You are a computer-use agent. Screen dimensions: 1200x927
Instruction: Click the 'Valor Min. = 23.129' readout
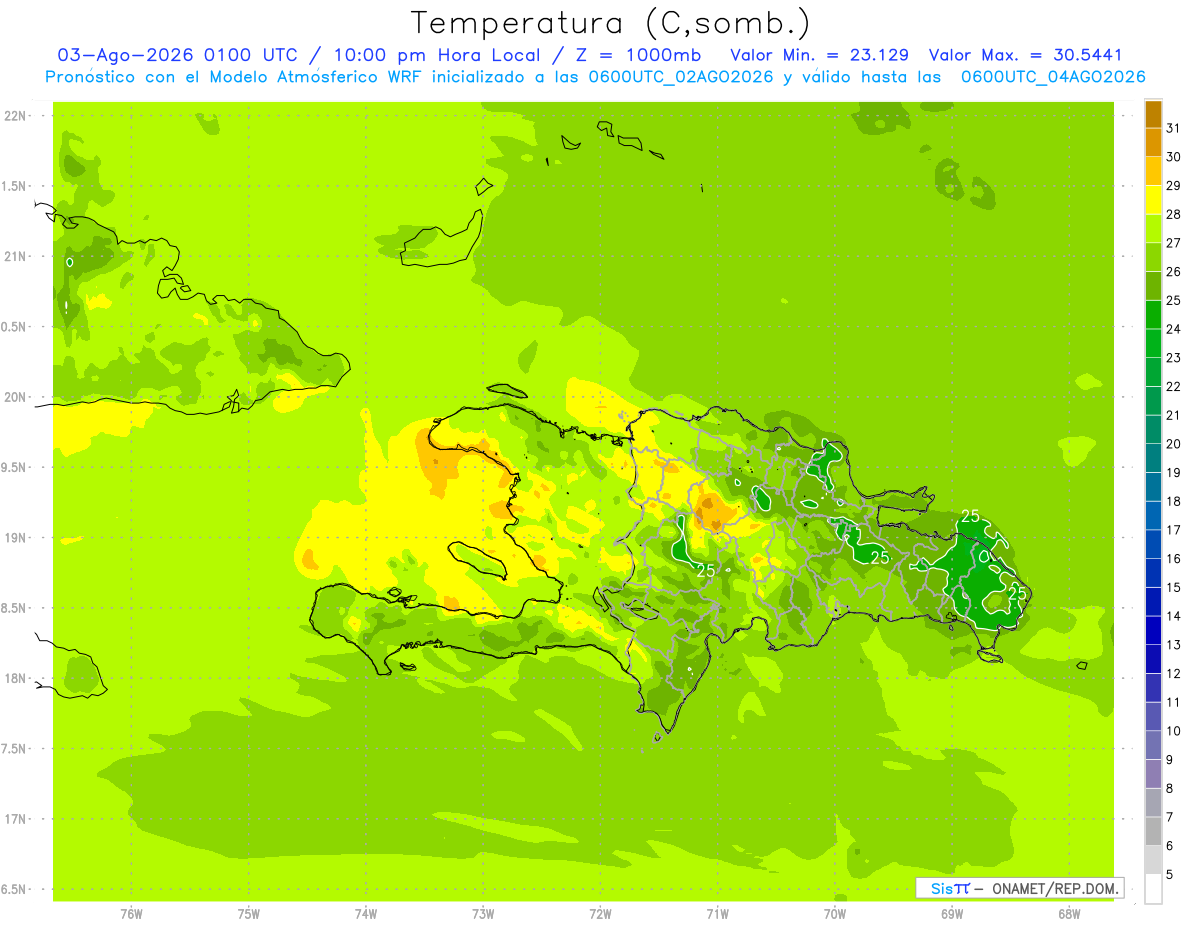[819, 55]
